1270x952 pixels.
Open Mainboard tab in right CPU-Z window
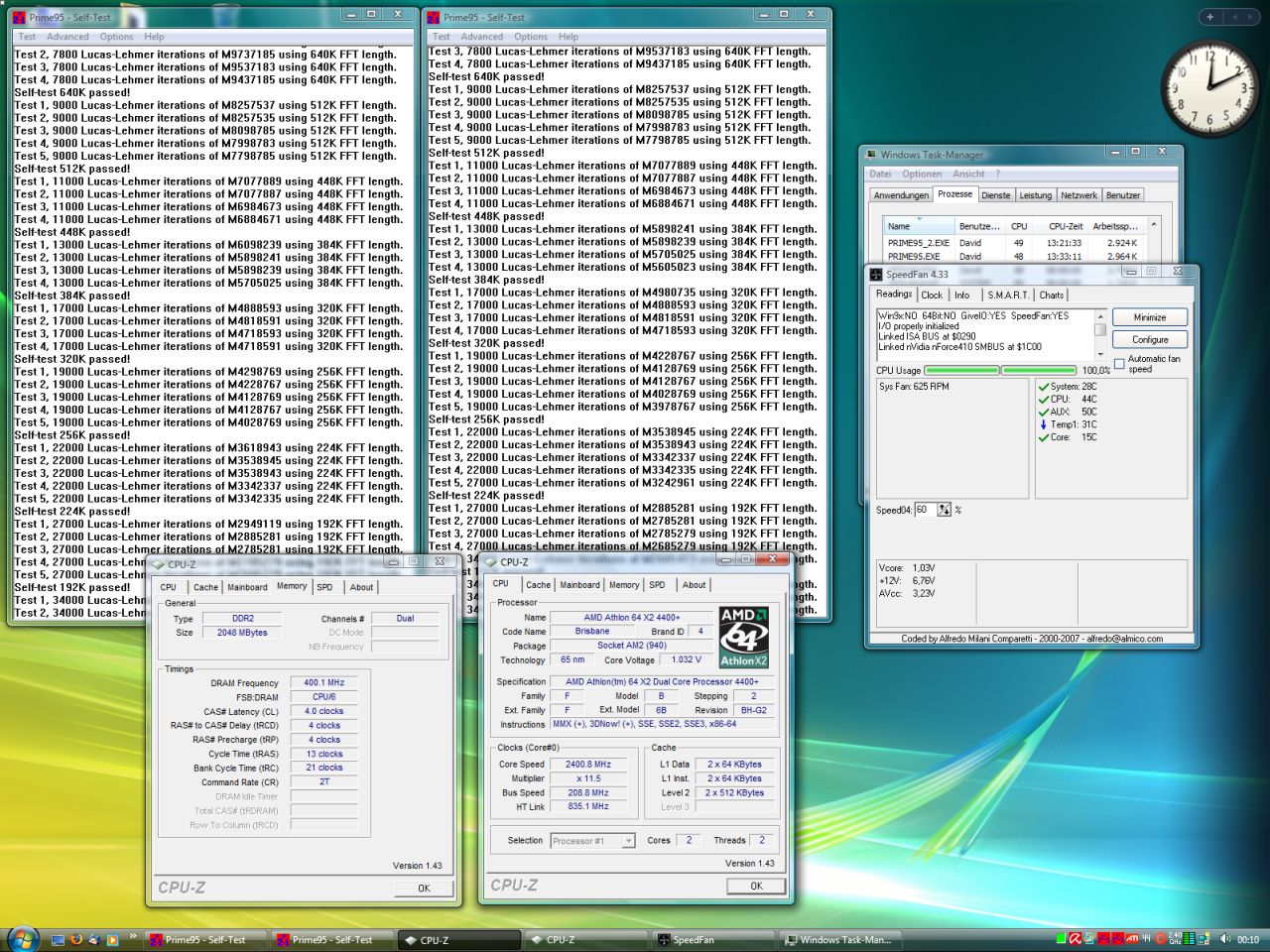tap(579, 585)
